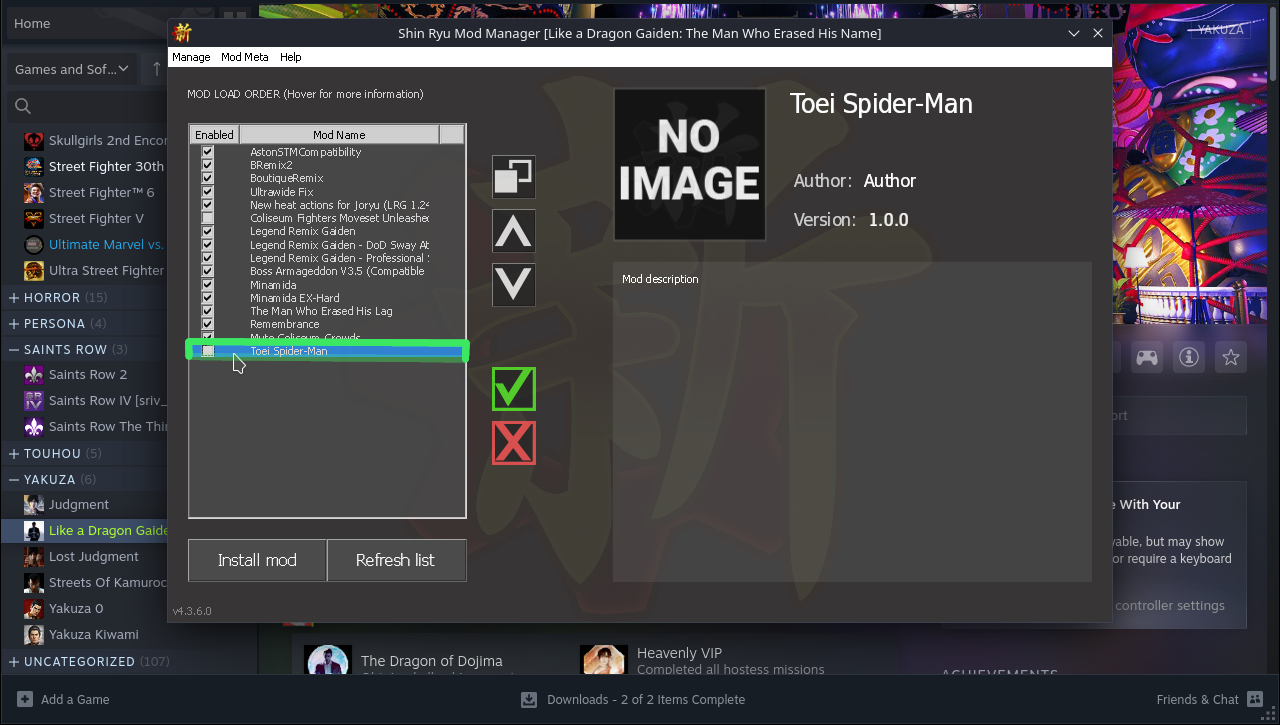Select Ultra Street Fighter in Steam list

tap(106, 270)
